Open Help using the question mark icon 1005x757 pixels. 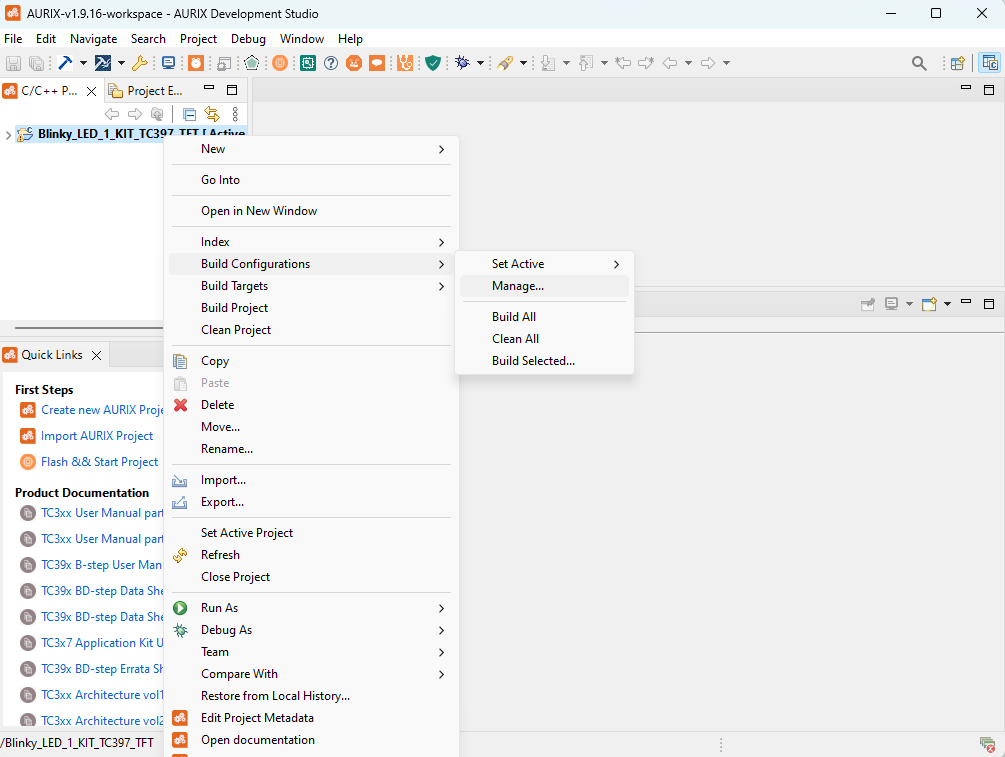(x=331, y=62)
